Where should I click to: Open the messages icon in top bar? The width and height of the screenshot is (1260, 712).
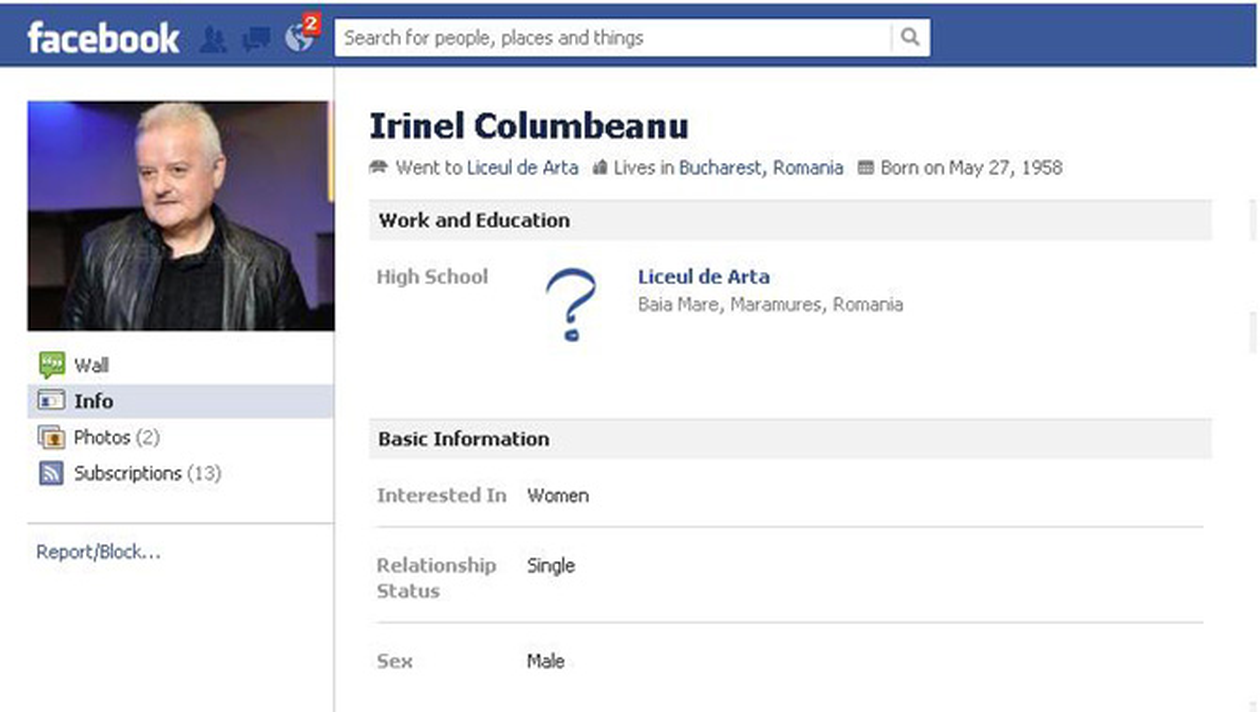click(256, 39)
